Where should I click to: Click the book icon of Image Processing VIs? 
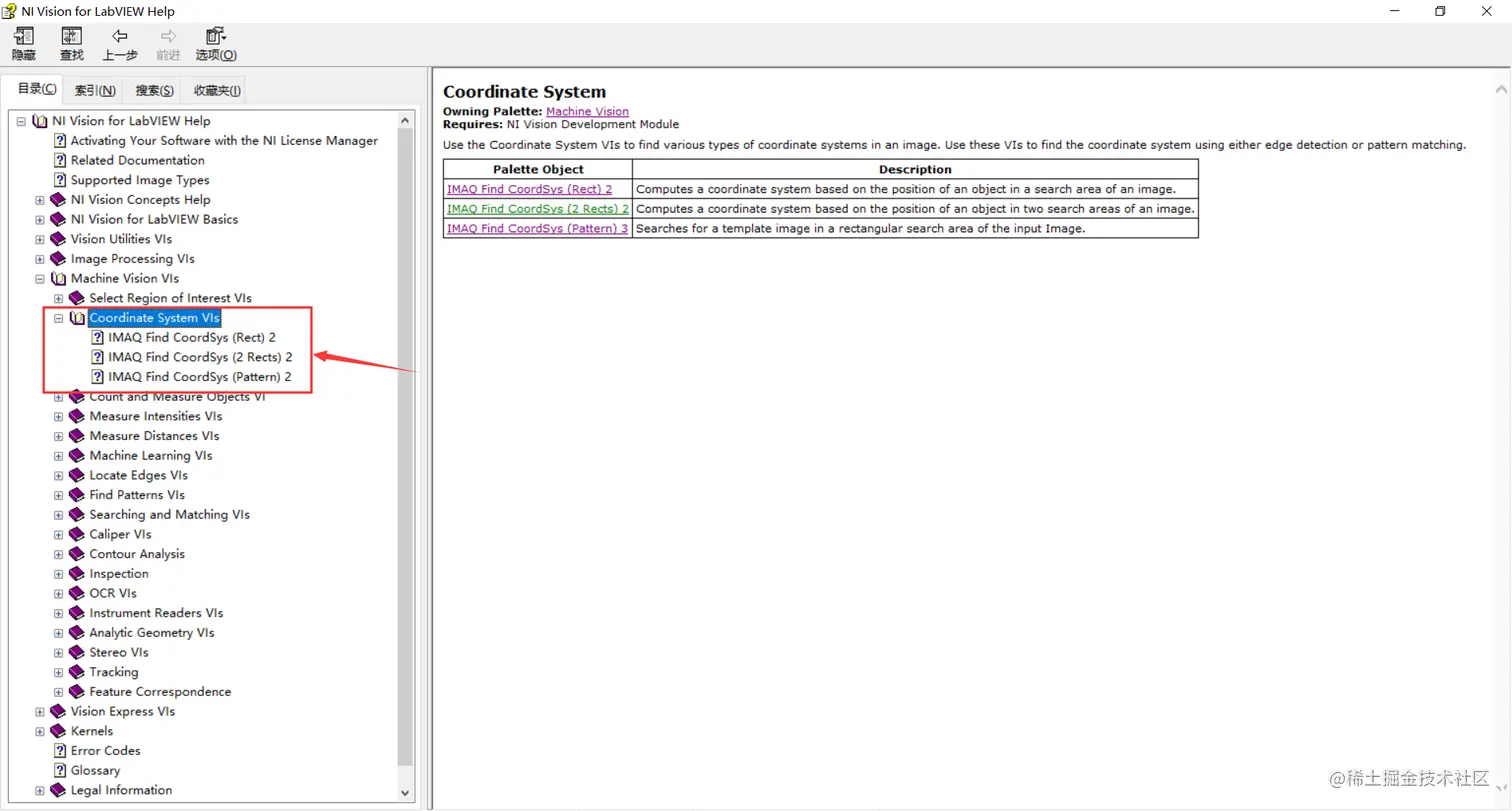58,259
